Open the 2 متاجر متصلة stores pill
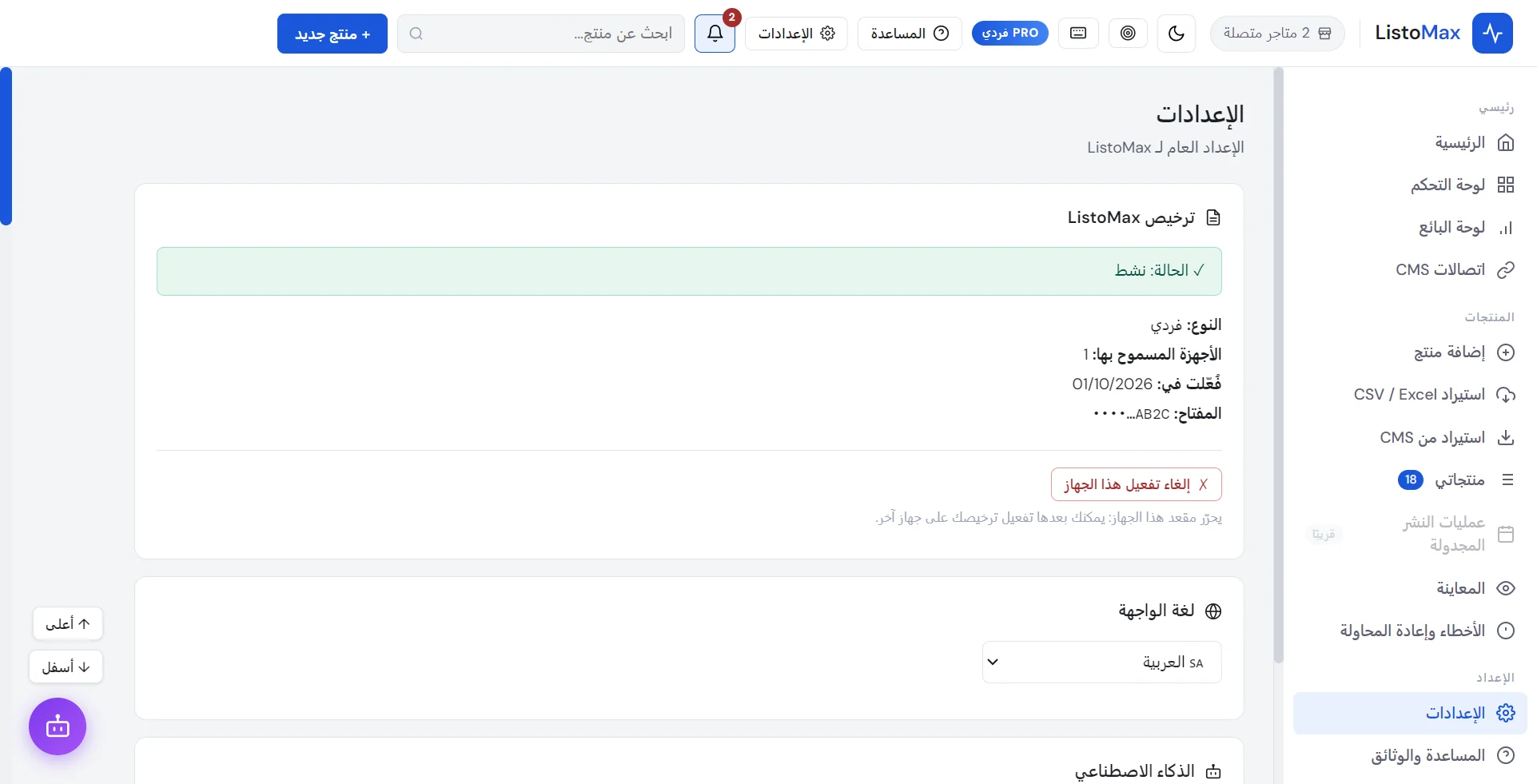Image resolution: width=1537 pixels, height=784 pixels. pyautogui.click(x=1277, y=34)
